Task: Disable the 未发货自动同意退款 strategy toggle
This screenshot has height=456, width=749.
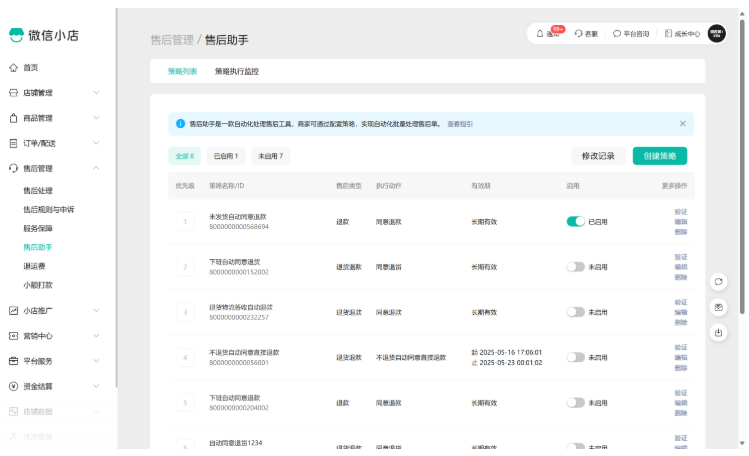Action: pos(575,222)
